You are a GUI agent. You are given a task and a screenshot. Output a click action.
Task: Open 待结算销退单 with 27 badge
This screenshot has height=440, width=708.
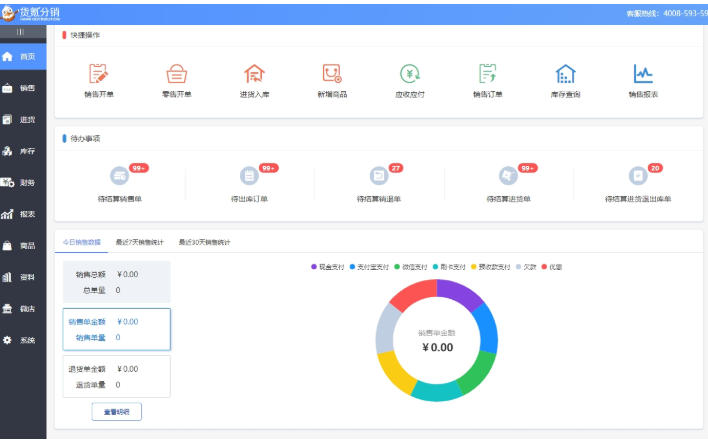tap(379, 177)
